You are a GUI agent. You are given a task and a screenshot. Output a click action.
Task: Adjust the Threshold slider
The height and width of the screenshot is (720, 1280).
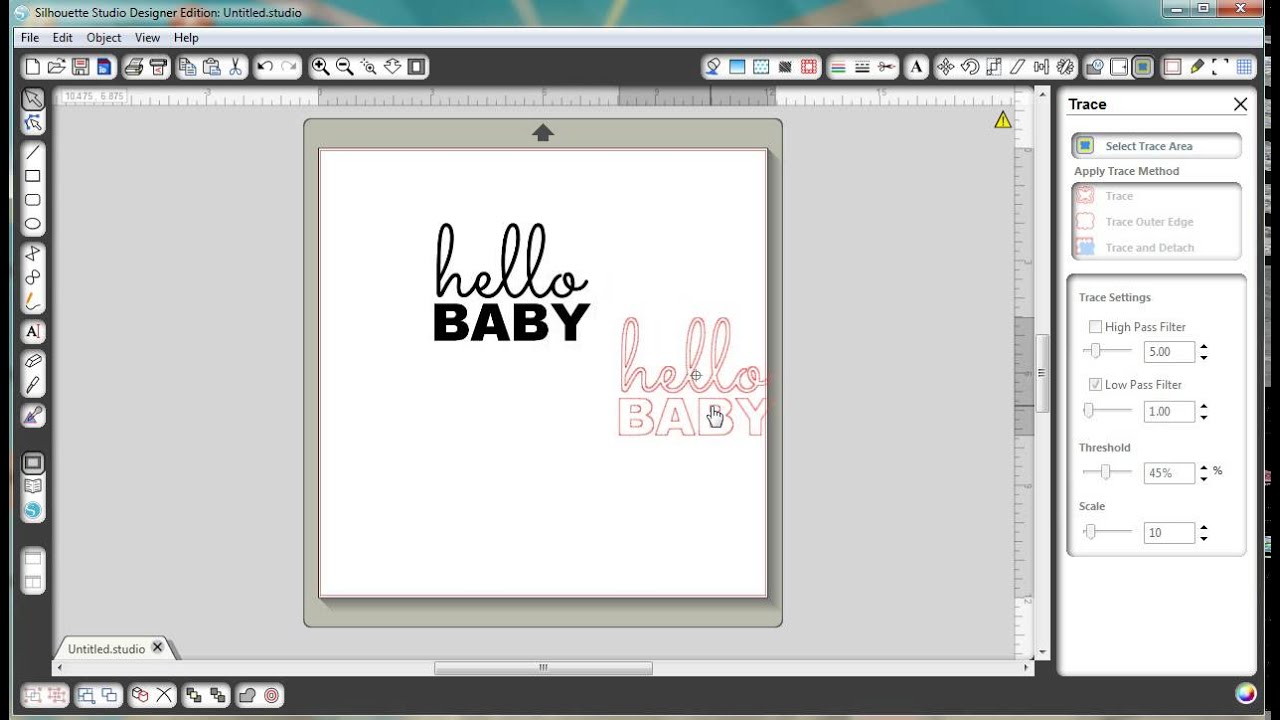click(x=1105, y=472)
